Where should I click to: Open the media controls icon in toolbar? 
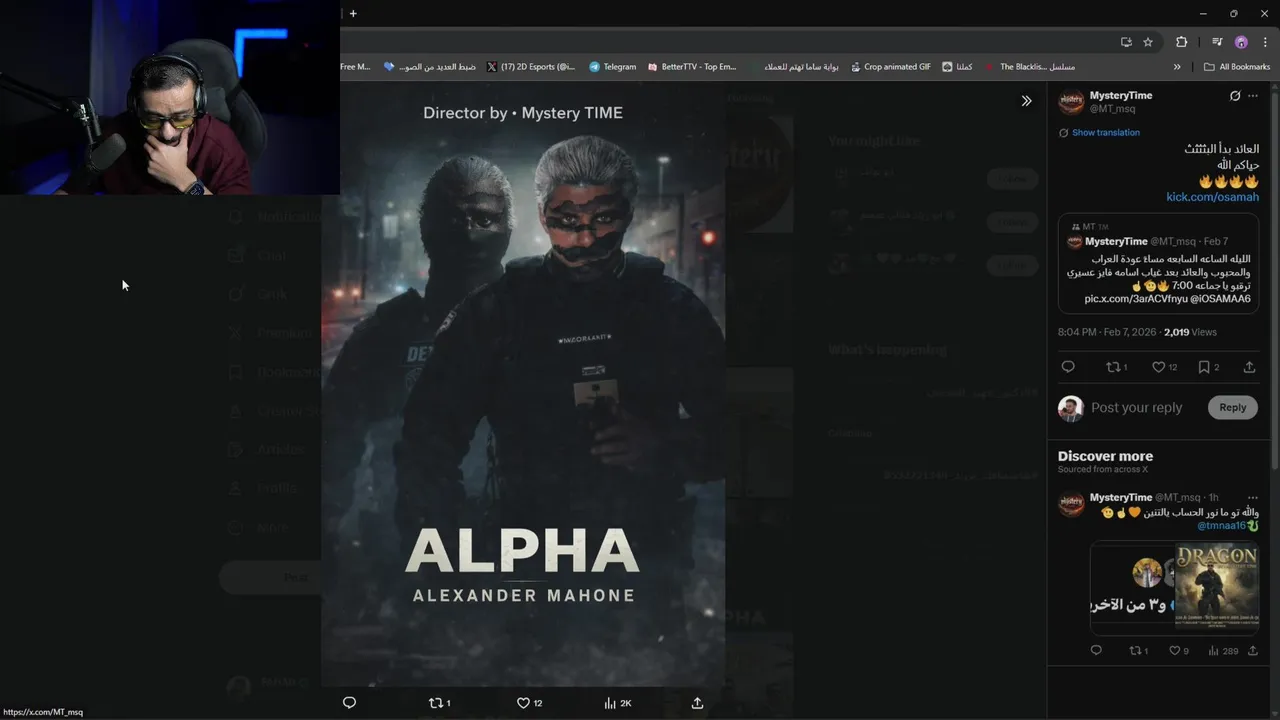pos(1217,42)
